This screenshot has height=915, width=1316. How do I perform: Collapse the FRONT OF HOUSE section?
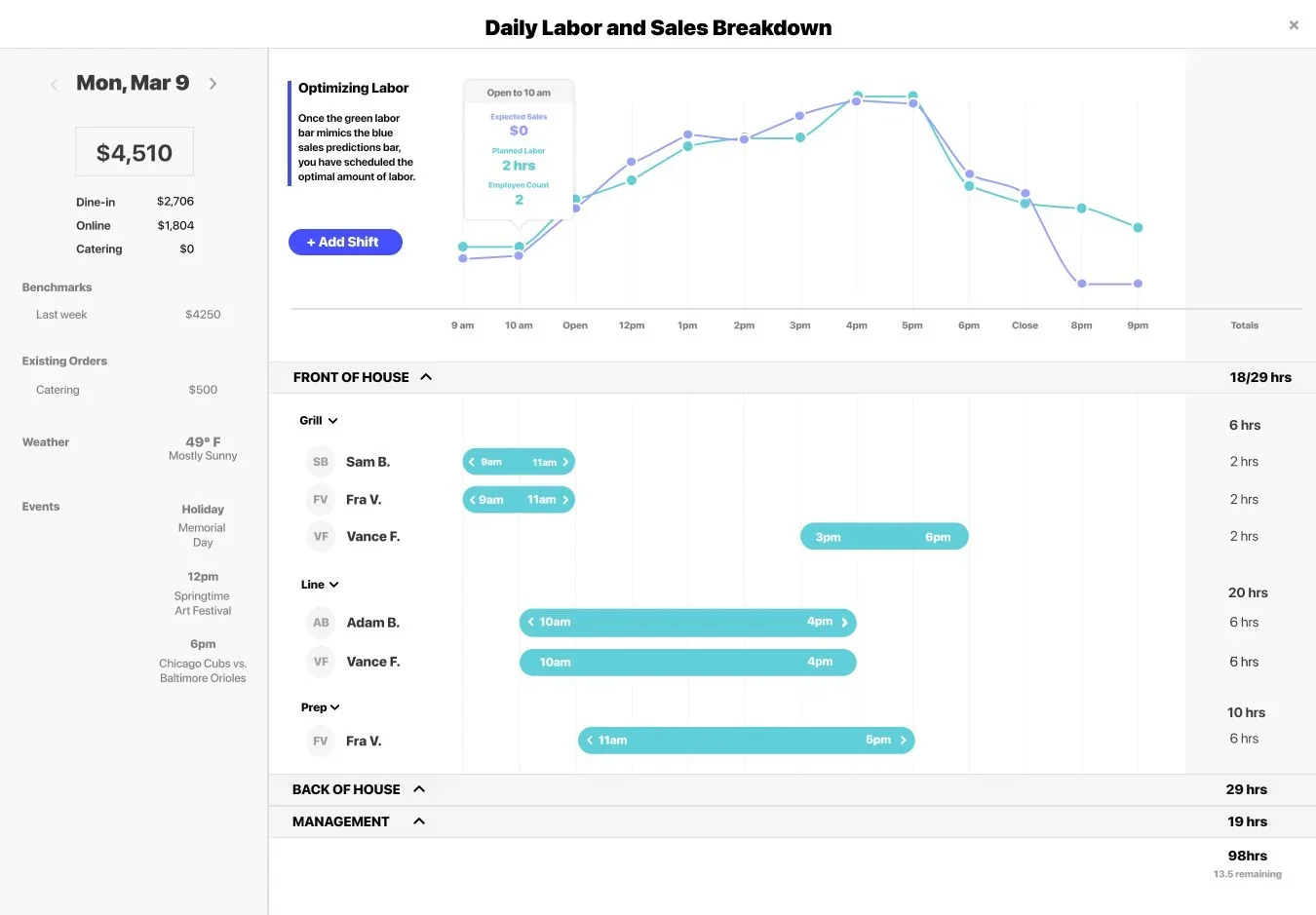[426, 376]
